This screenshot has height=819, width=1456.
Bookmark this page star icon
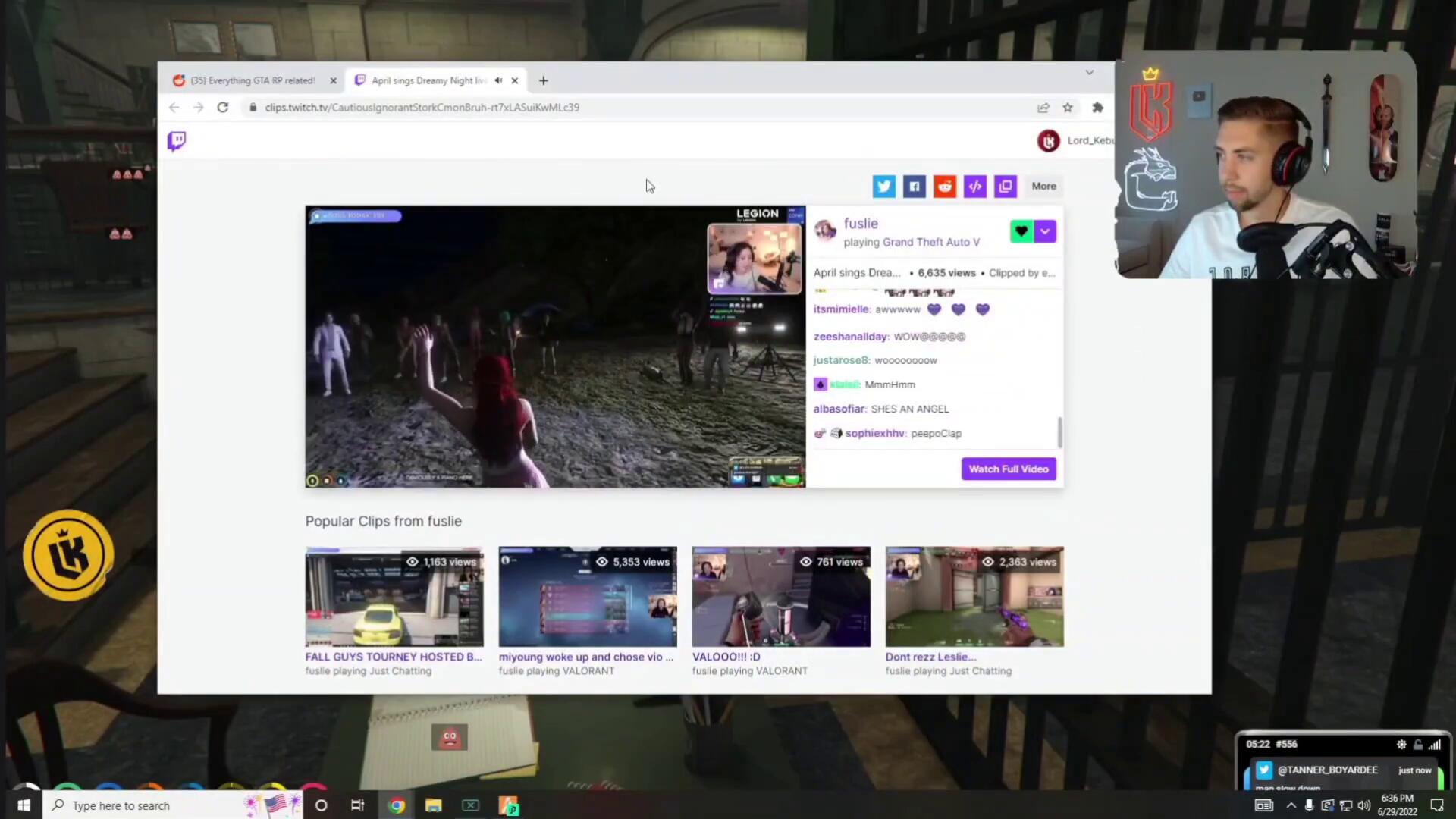(1068, 108)
